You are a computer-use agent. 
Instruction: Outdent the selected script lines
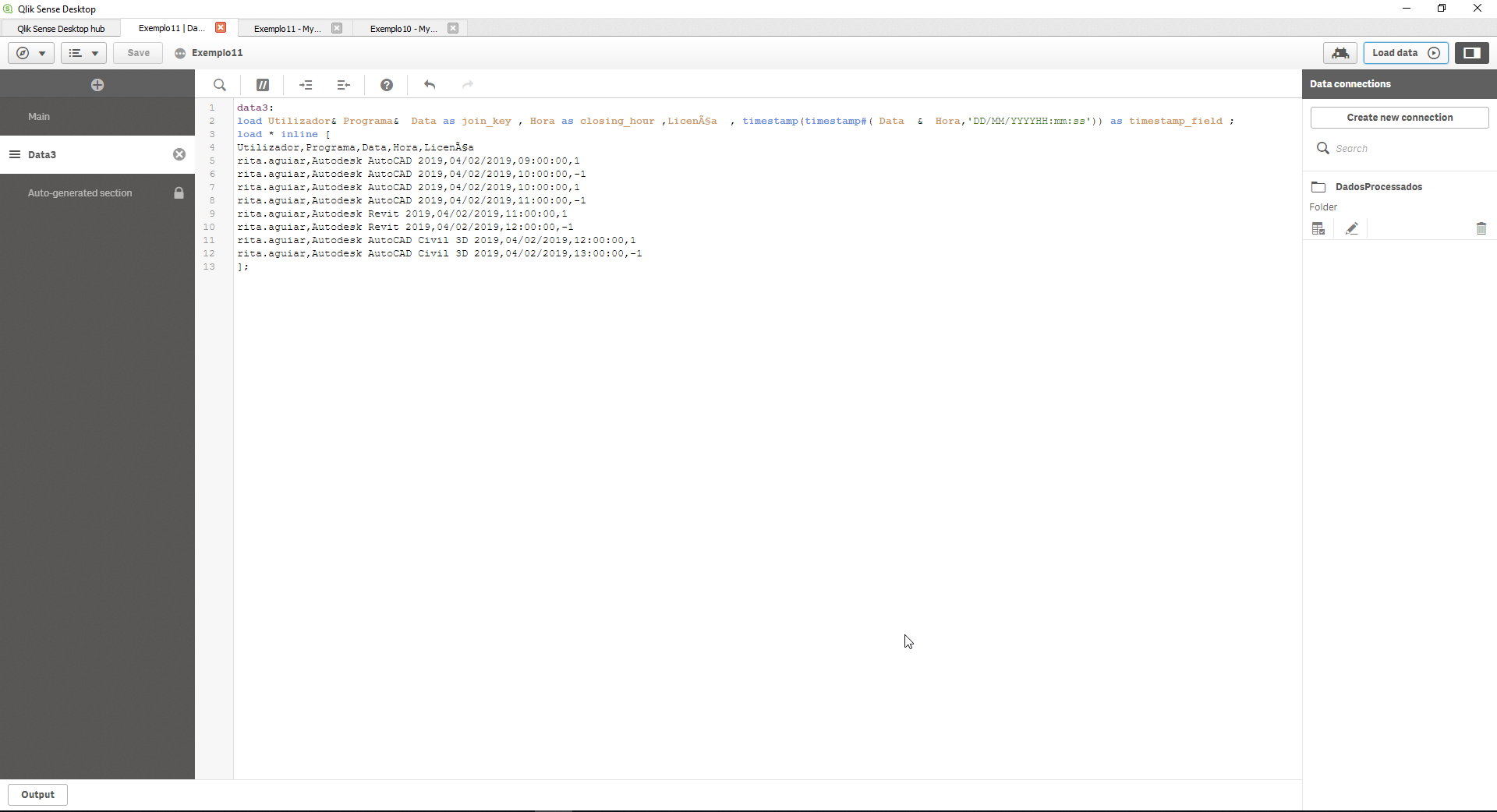pyautogui.click(x=343, y=85)
